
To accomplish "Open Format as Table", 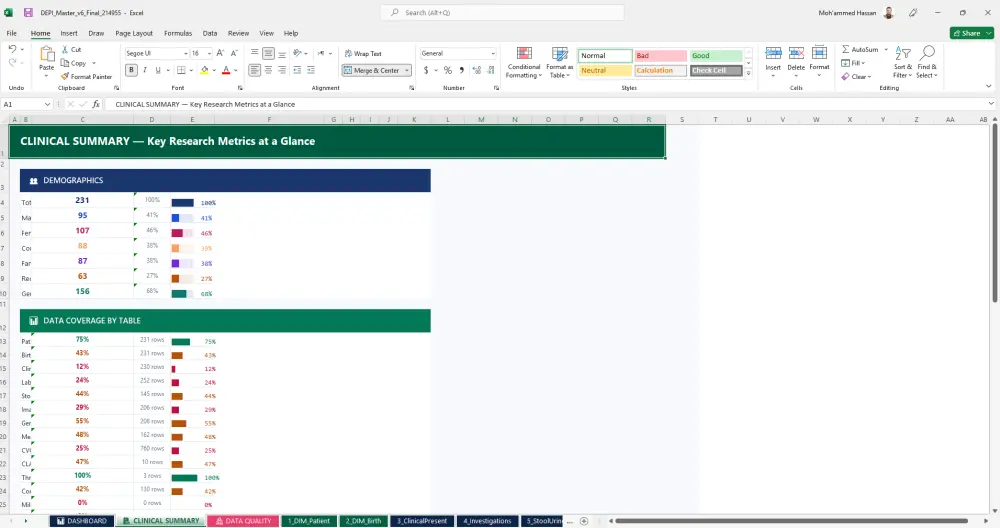I will [x=559, y=62].
